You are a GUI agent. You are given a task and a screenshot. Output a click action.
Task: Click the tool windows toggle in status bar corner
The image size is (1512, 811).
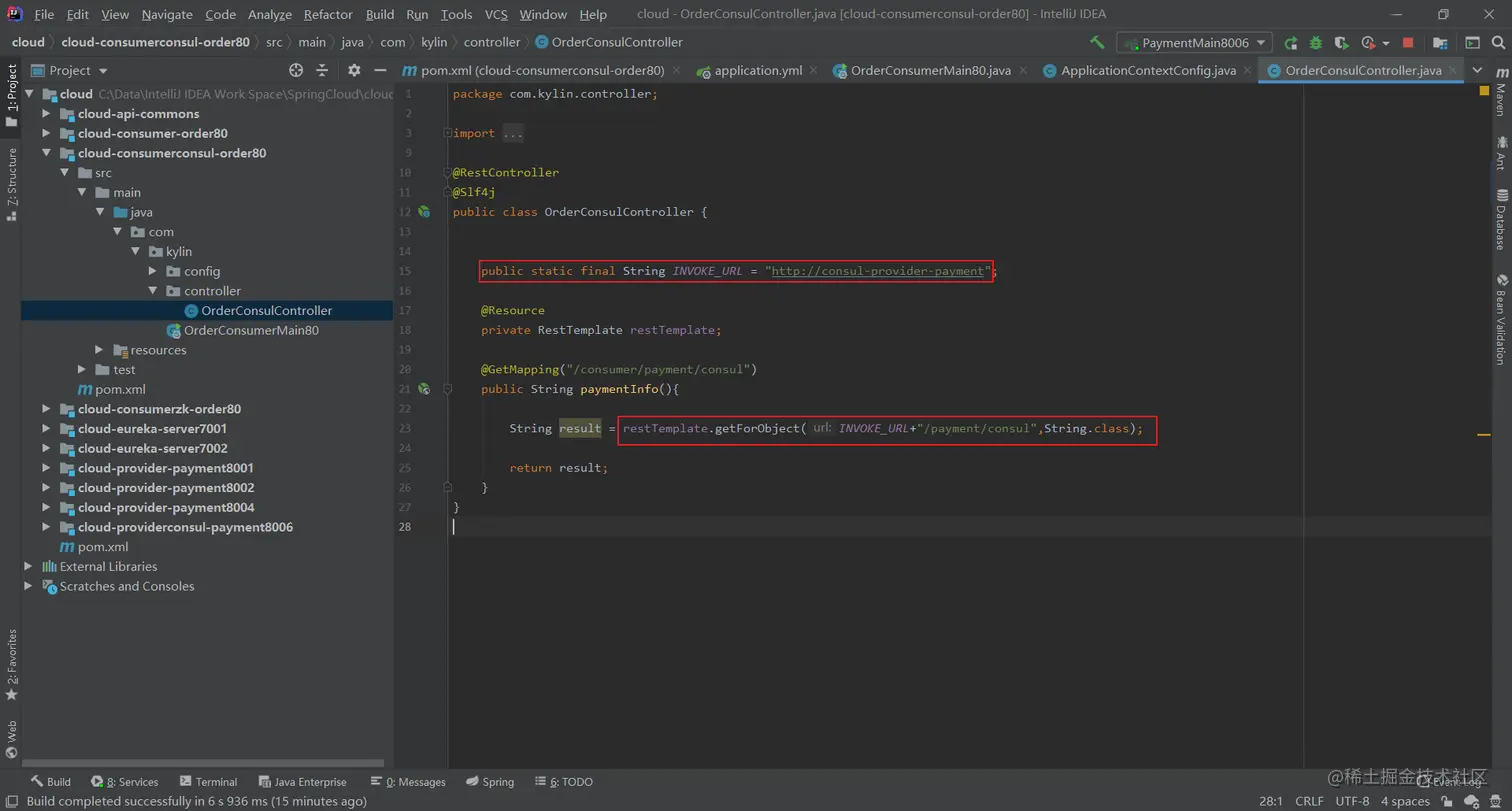pyautogui.click(x=10, y=801)
